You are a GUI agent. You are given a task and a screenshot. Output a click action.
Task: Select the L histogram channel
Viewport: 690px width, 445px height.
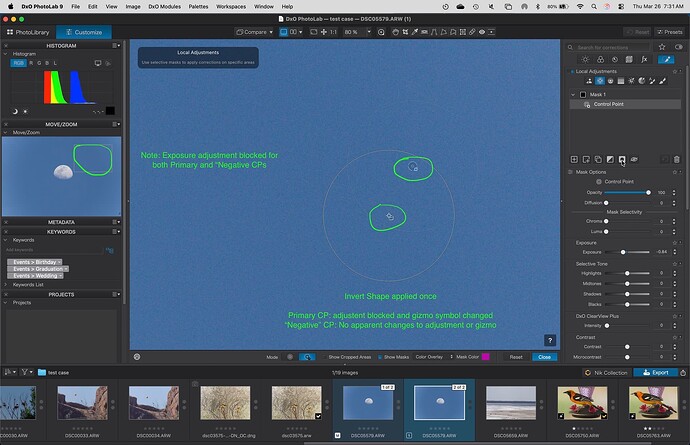point(55,63)
